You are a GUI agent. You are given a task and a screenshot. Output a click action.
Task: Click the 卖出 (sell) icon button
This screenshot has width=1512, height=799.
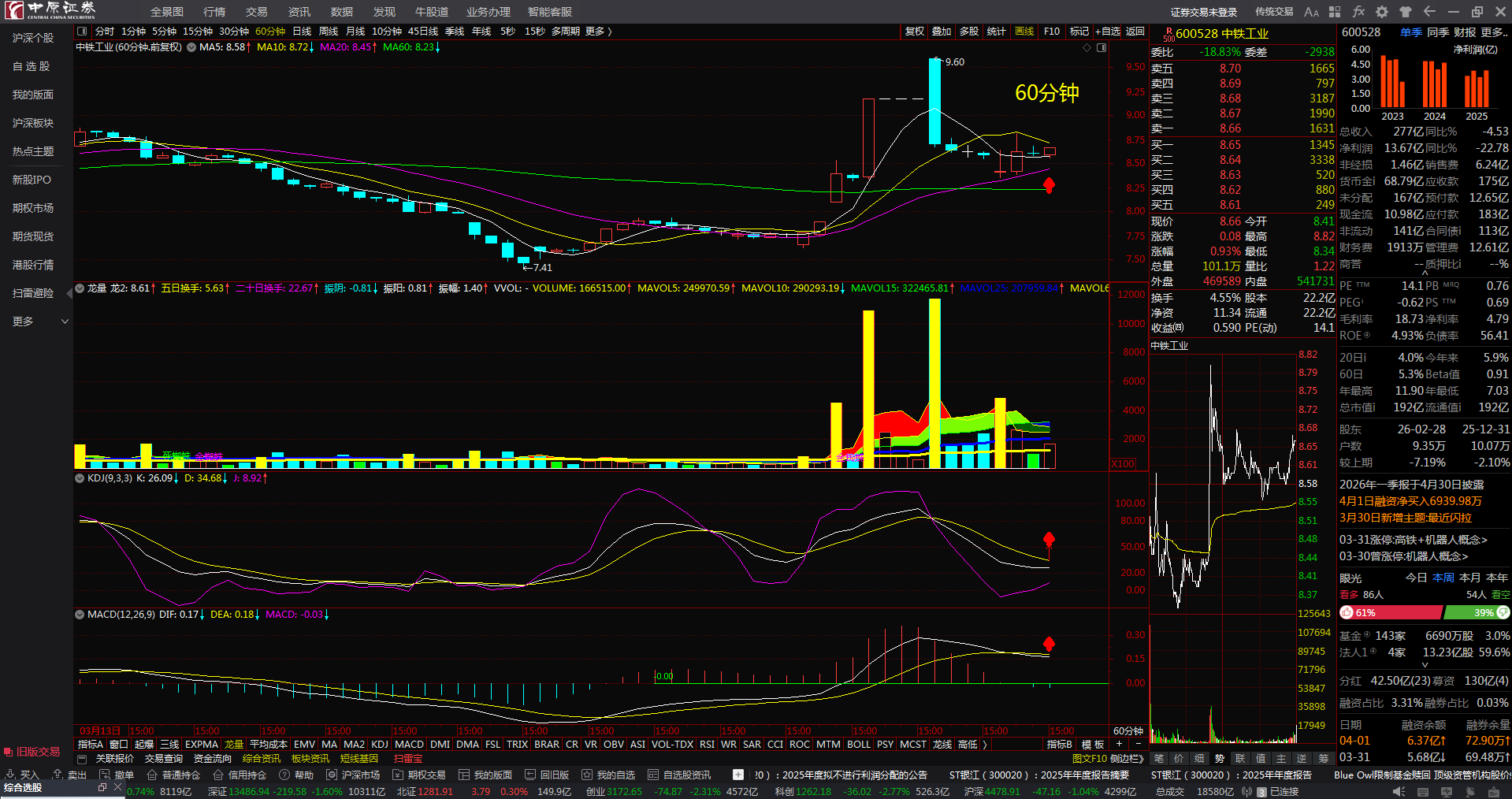[69, 775]
